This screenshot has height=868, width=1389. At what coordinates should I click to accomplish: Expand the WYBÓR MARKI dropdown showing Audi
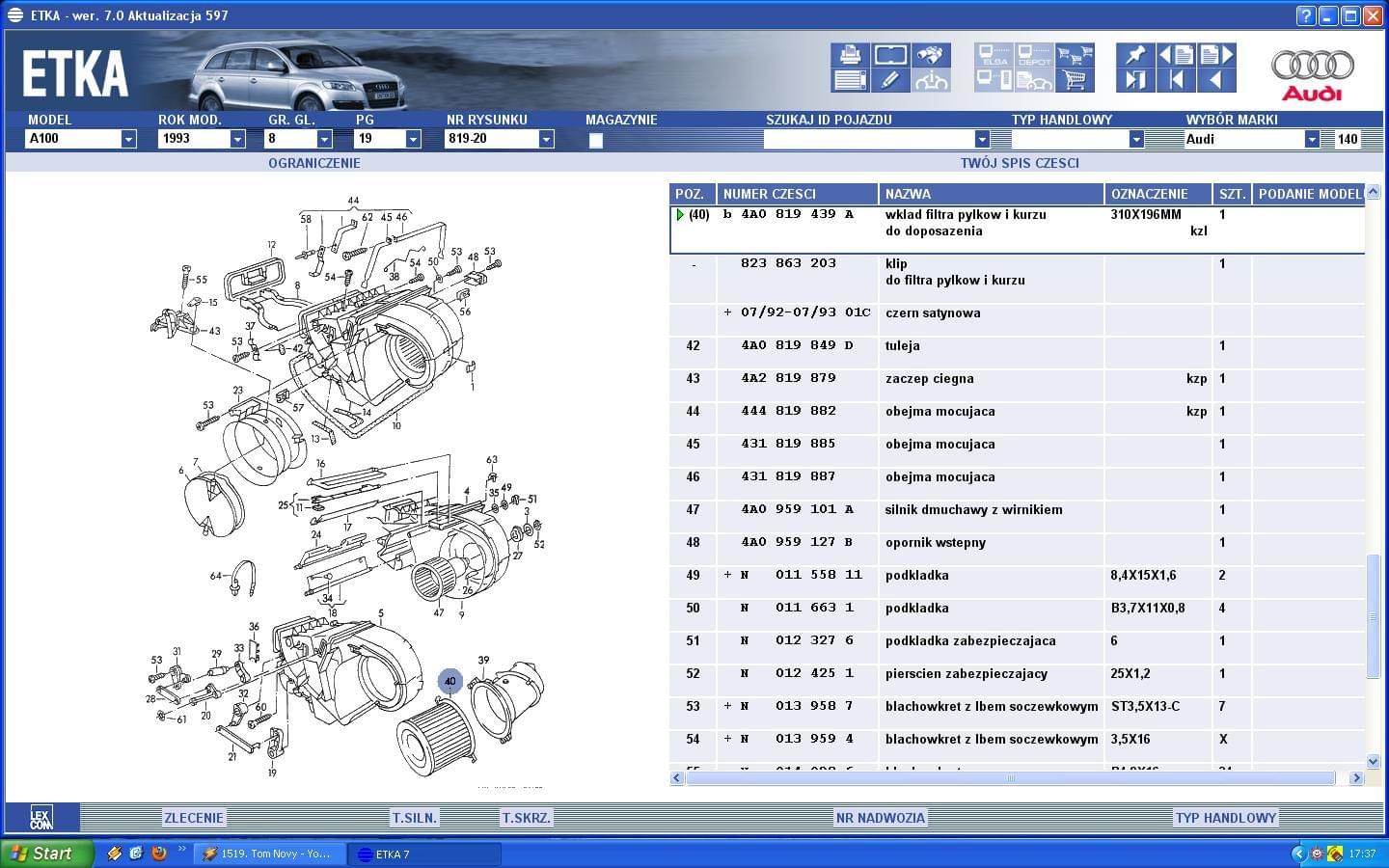[x=1312, y=139]
